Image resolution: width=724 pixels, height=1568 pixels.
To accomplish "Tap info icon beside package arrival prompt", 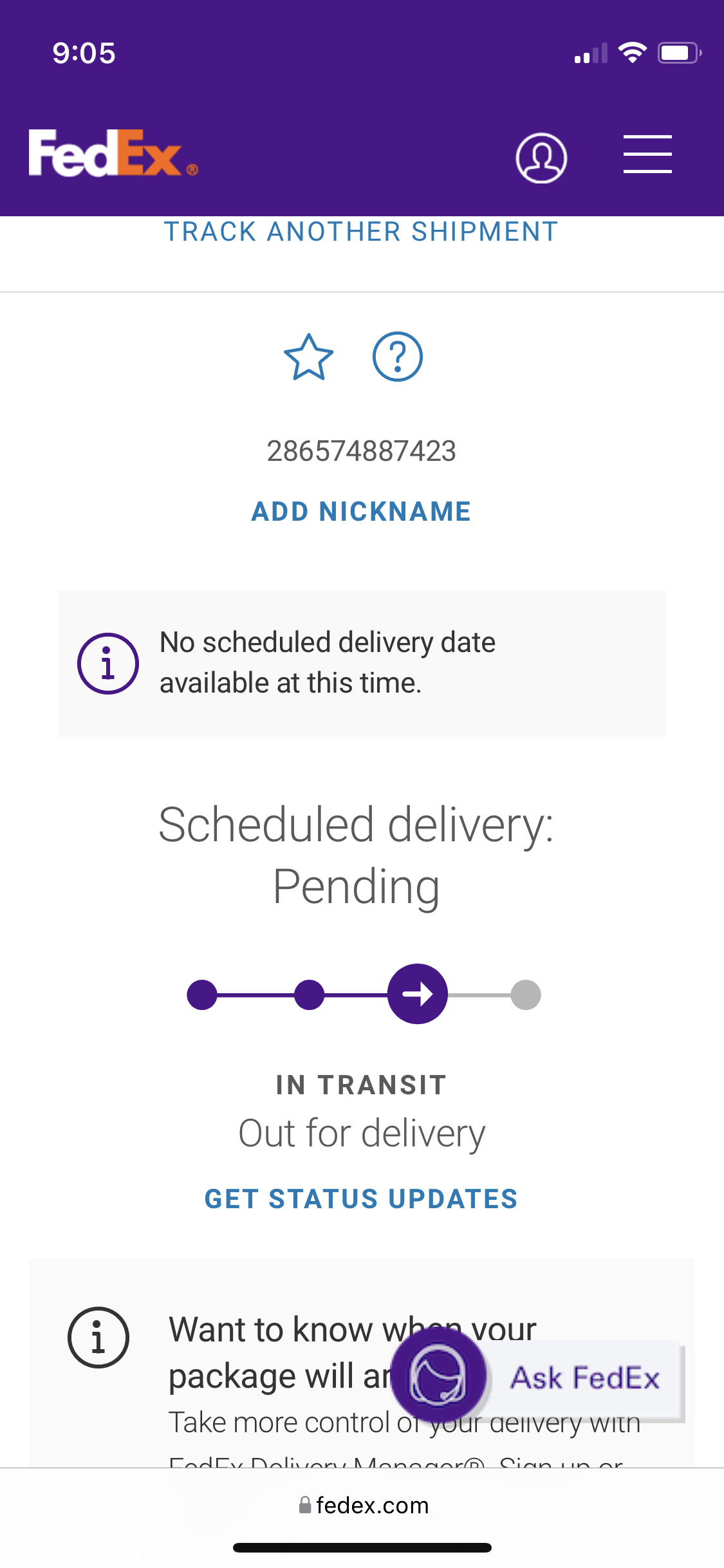I will (x=98, y=1338).
